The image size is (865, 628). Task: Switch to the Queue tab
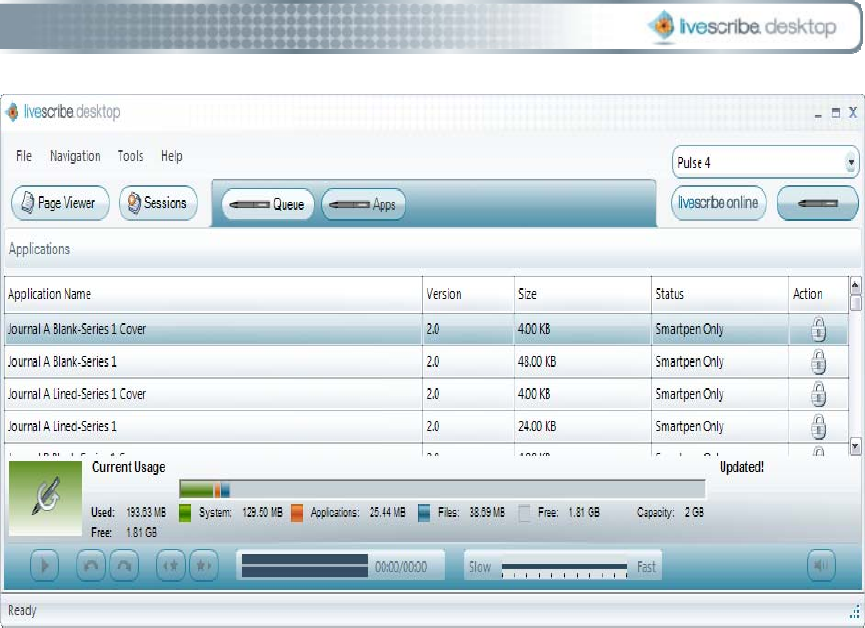click(267, 205)
